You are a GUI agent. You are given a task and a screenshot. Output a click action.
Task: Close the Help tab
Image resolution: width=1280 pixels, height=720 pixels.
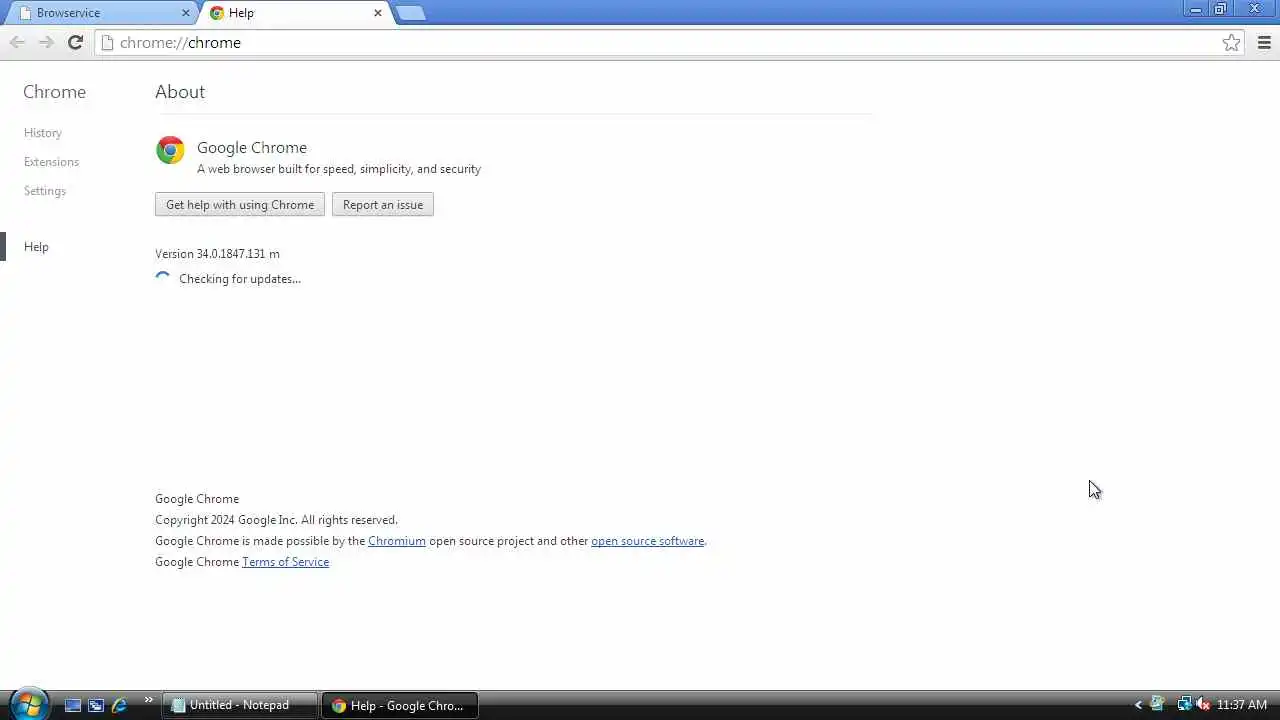tap(378, 13)
